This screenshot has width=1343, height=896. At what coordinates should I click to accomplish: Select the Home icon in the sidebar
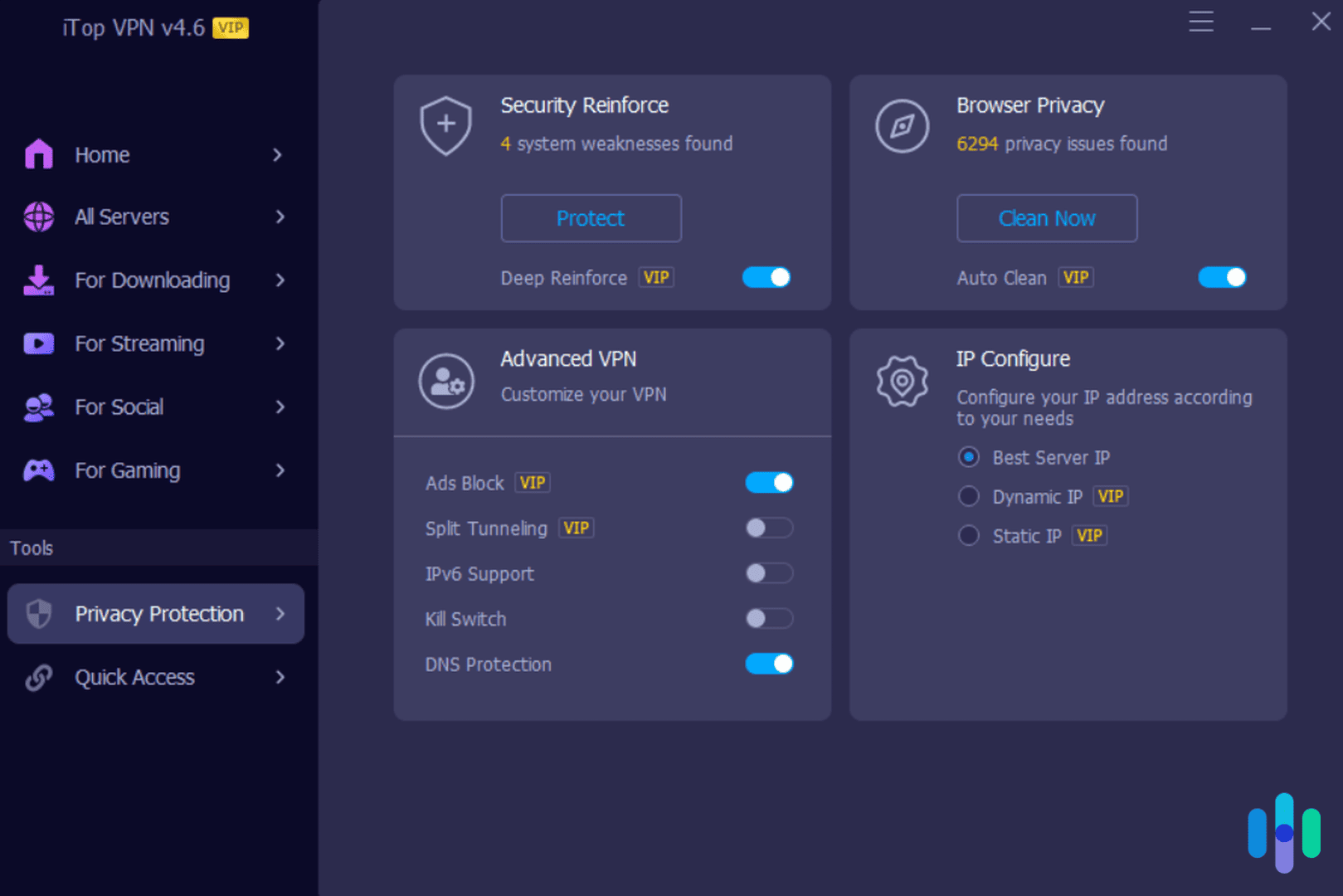click(x=37, y=153)
